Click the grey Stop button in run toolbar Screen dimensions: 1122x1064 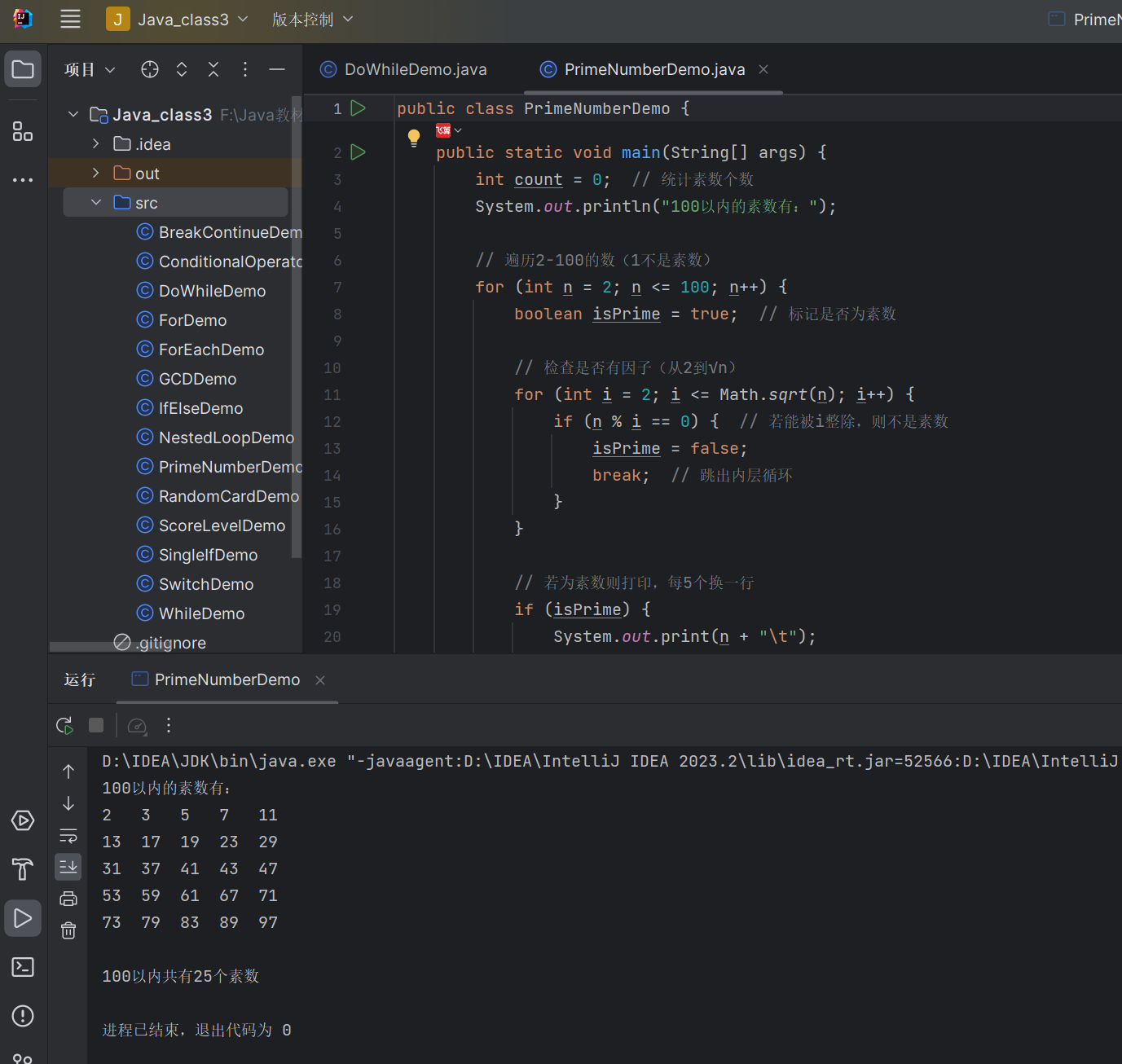pyautogui.click(x=96, y=725)
